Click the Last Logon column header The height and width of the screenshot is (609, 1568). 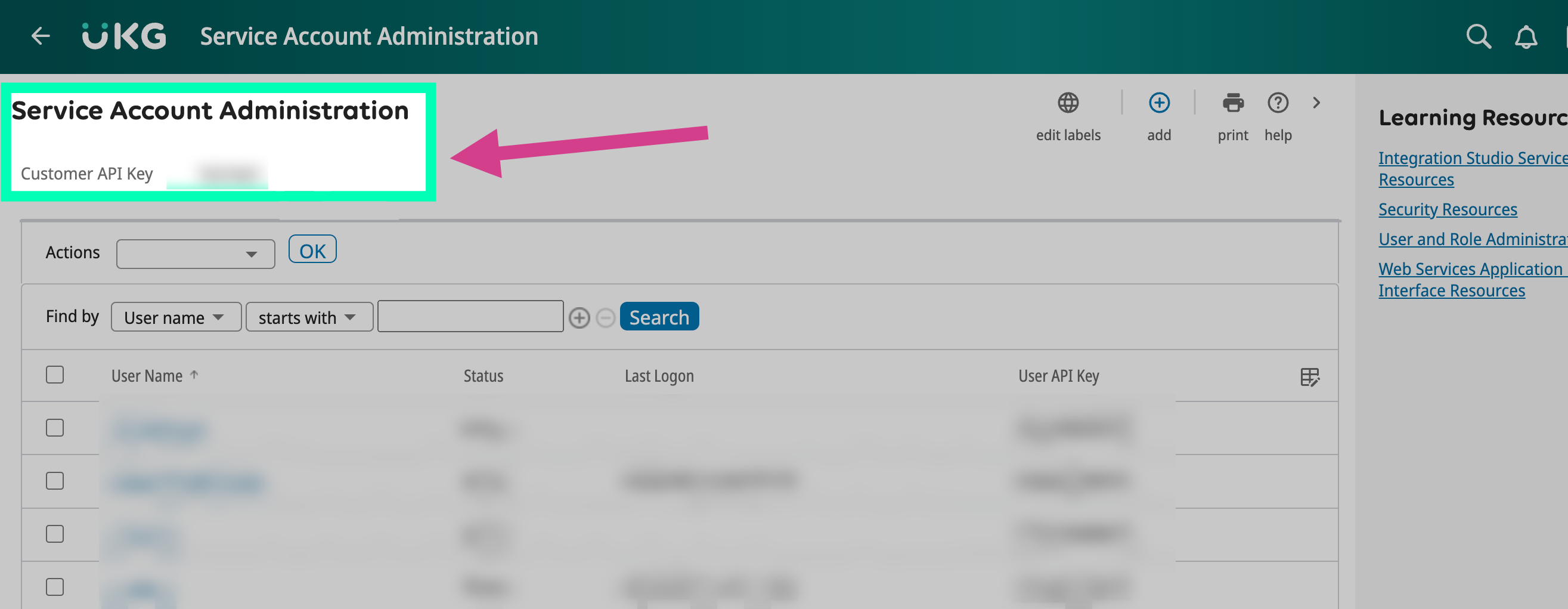(x=659, y=376)
